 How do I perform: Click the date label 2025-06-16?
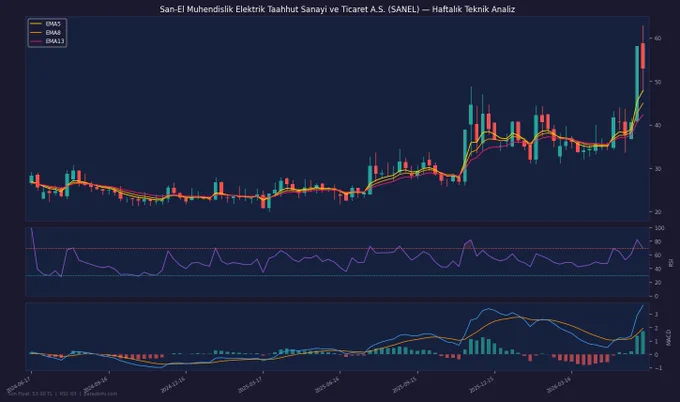tap(327, 384)
